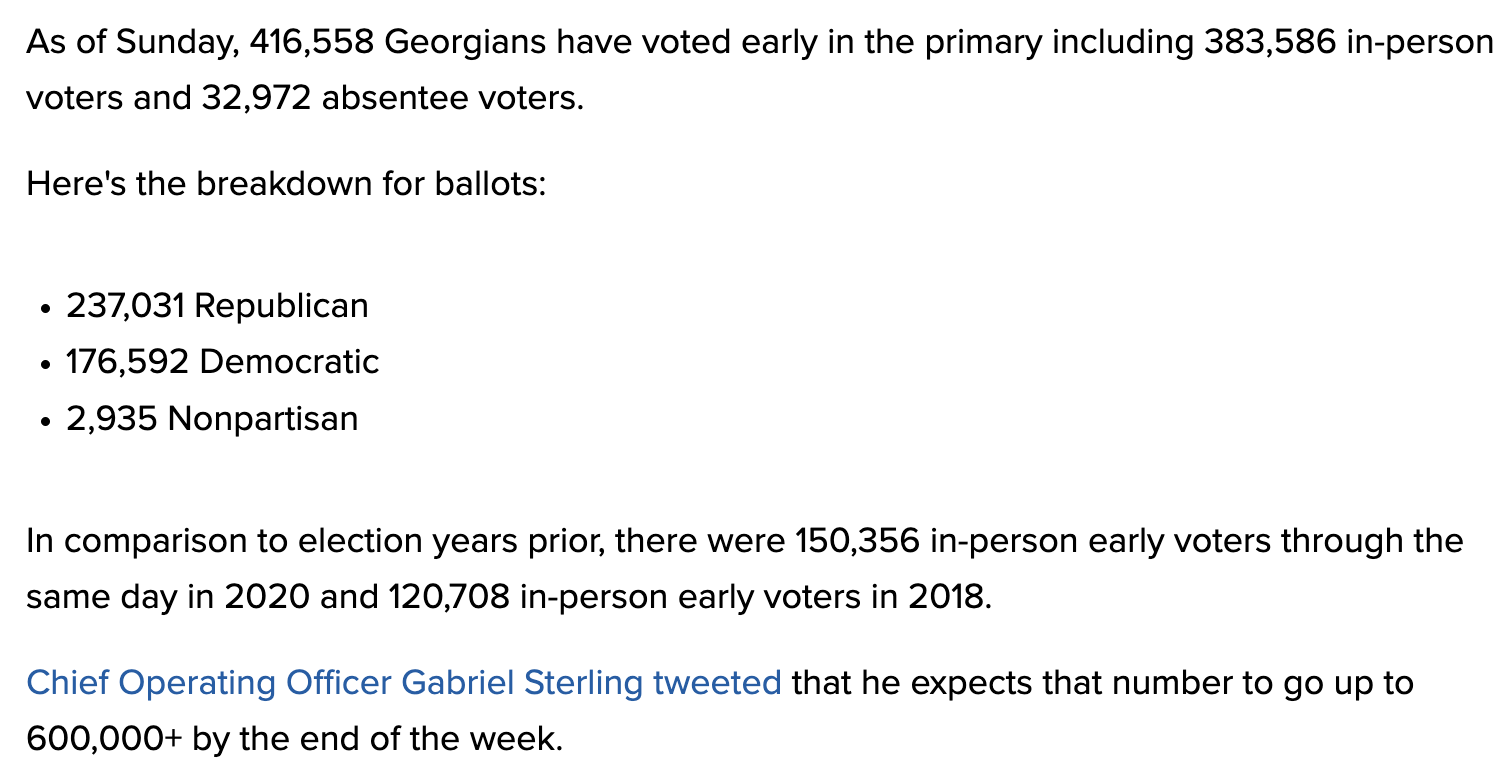Click the 176,592 Democratic list item
The width and height of the screenshot is (1510, 772).
tap(223, 361)
